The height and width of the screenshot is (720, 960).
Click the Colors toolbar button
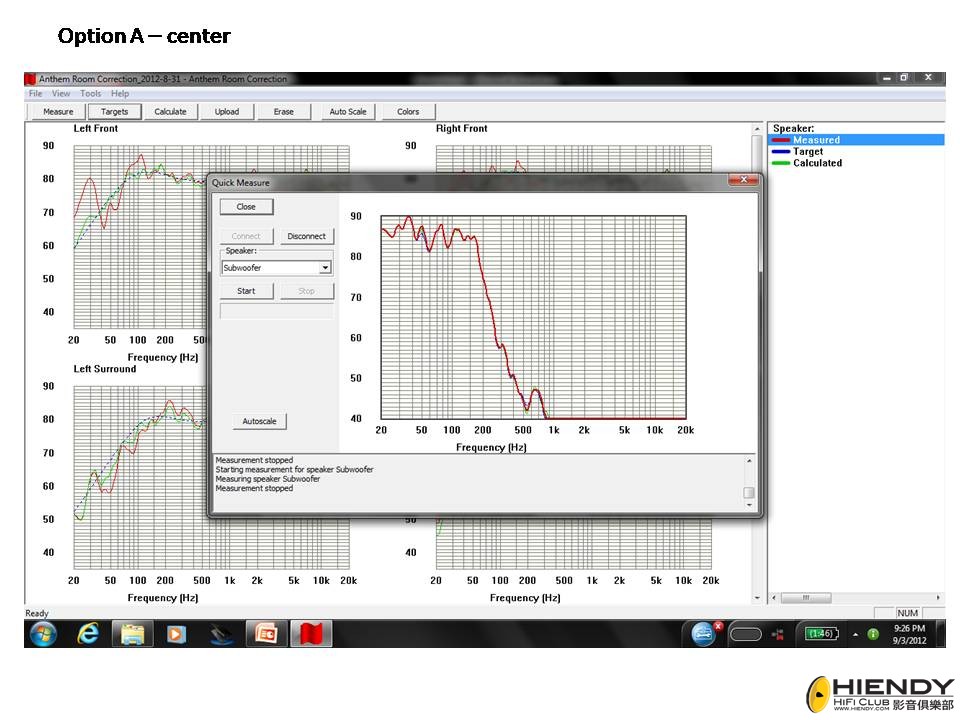[408, 111]
